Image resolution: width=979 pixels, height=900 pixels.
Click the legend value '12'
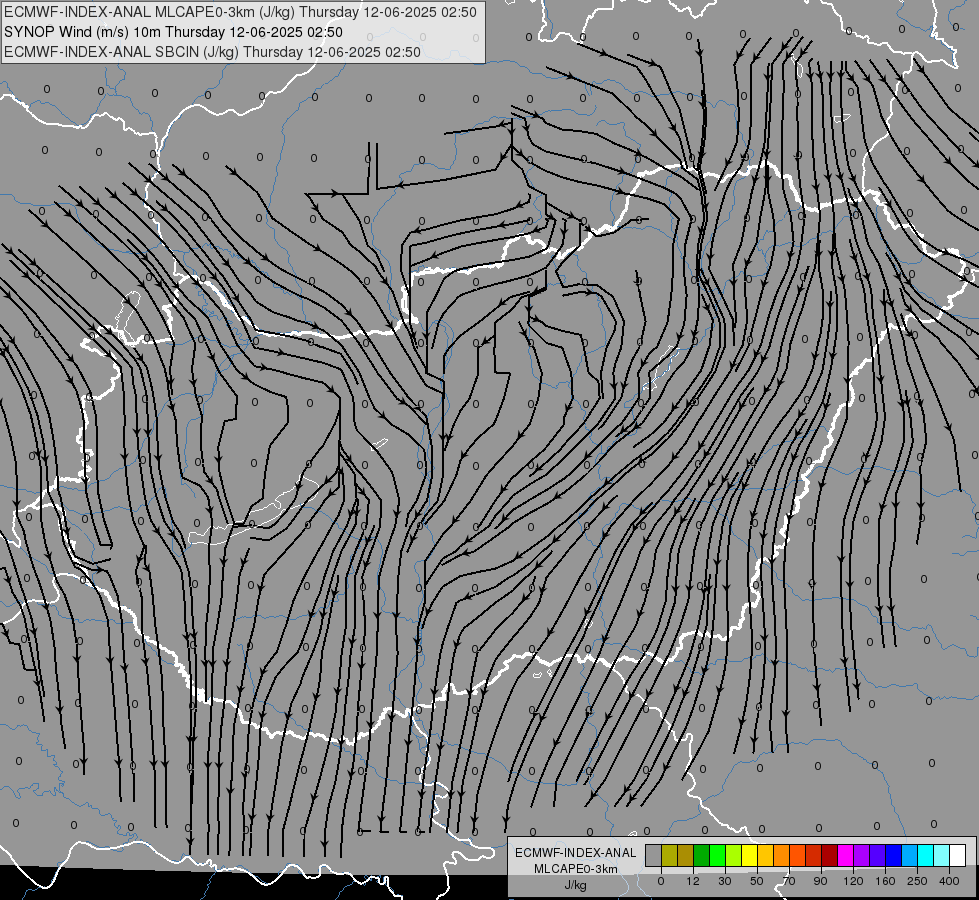coord(693,881)
